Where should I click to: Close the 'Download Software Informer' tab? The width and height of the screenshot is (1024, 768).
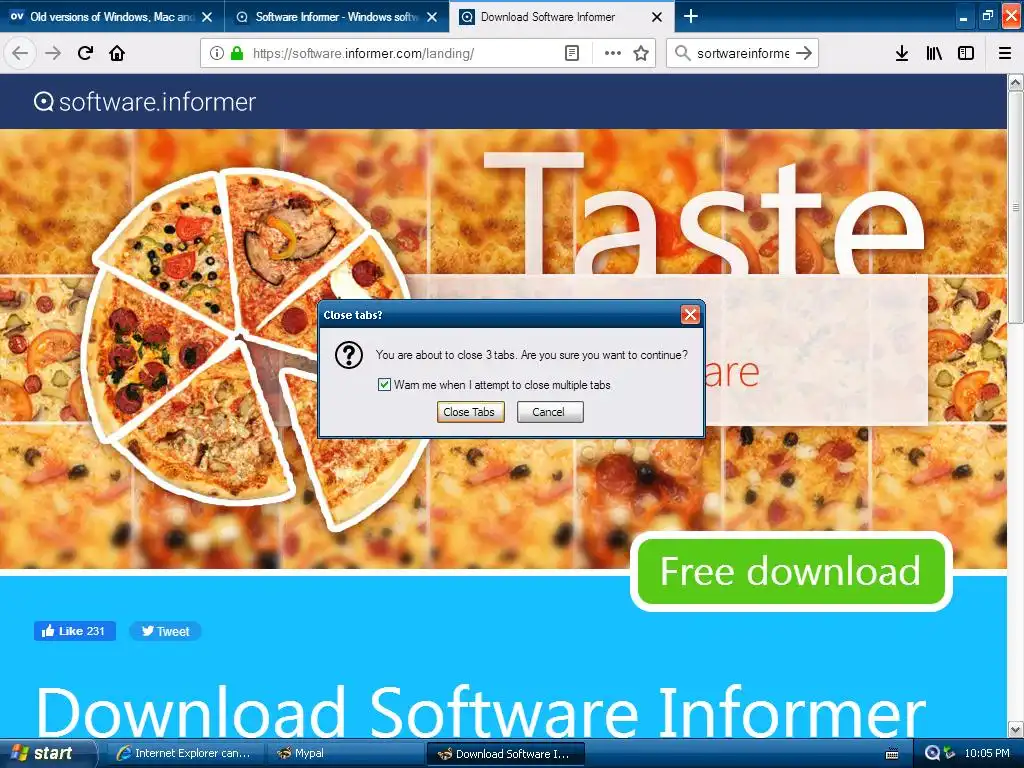[657, 17]
